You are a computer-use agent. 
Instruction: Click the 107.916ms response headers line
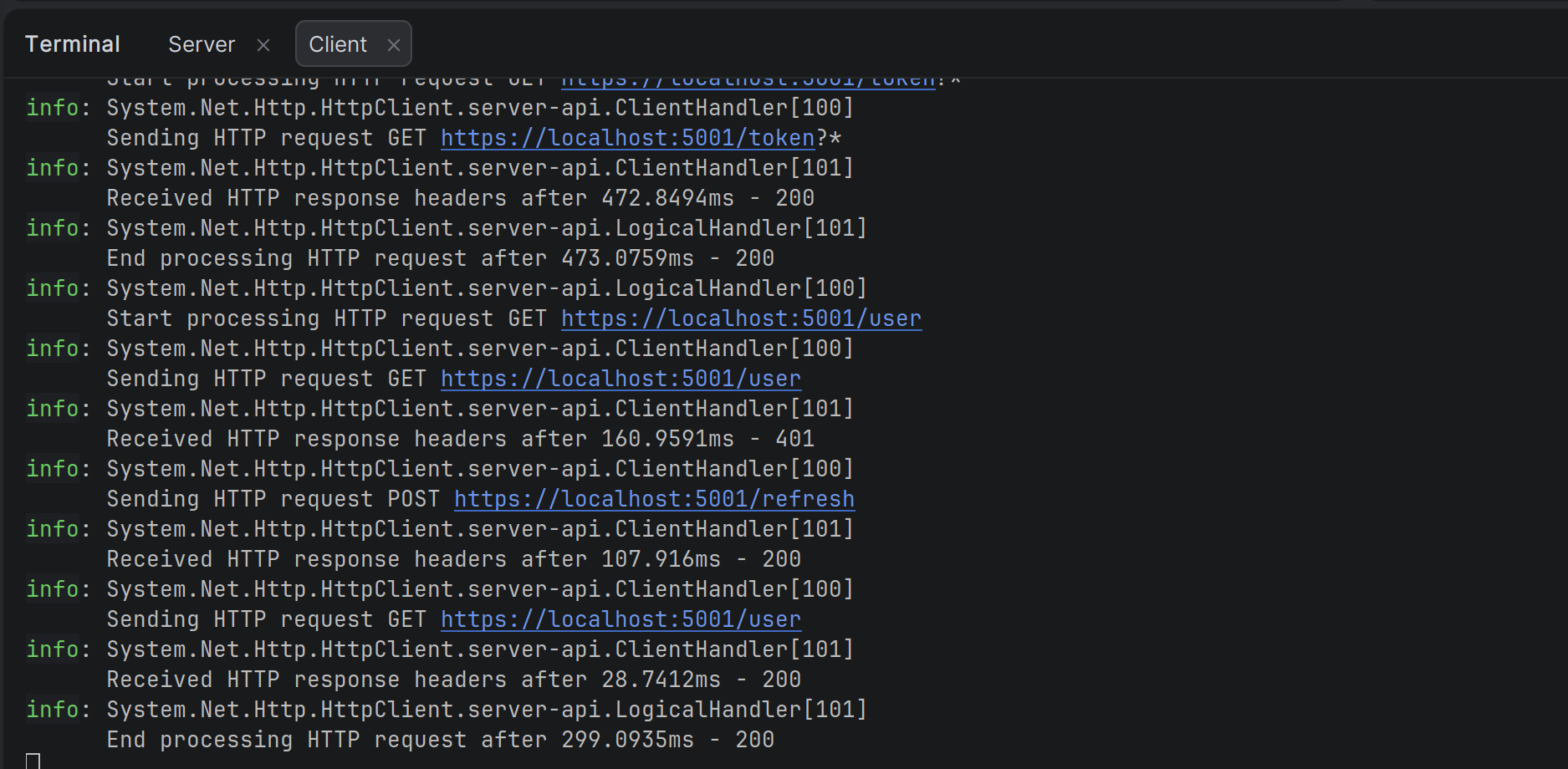(453, 559)
